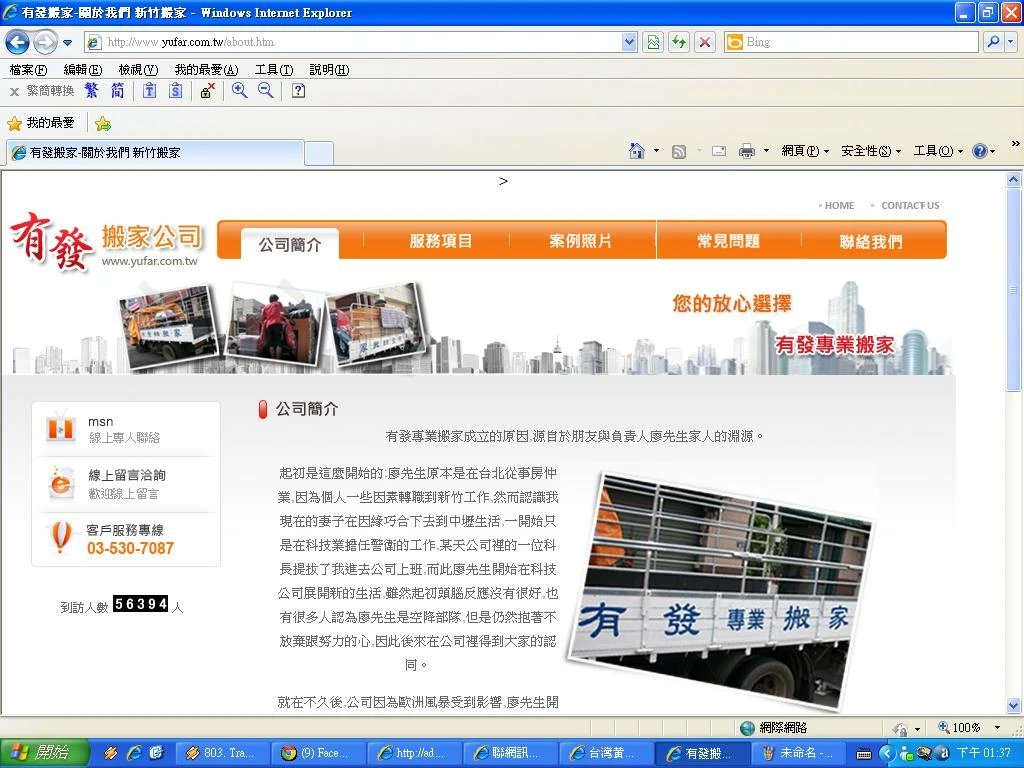Image resolution: width=1024 pixels, height=768 pixels.
Task: Open the 網頁 command bar dropdown
Action: 805,151
